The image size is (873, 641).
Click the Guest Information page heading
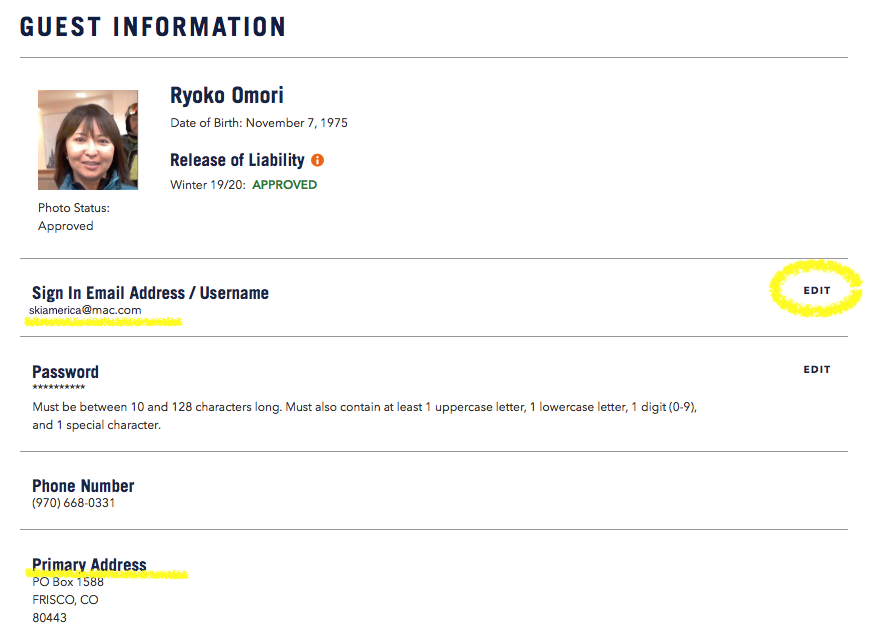point(153,27)
